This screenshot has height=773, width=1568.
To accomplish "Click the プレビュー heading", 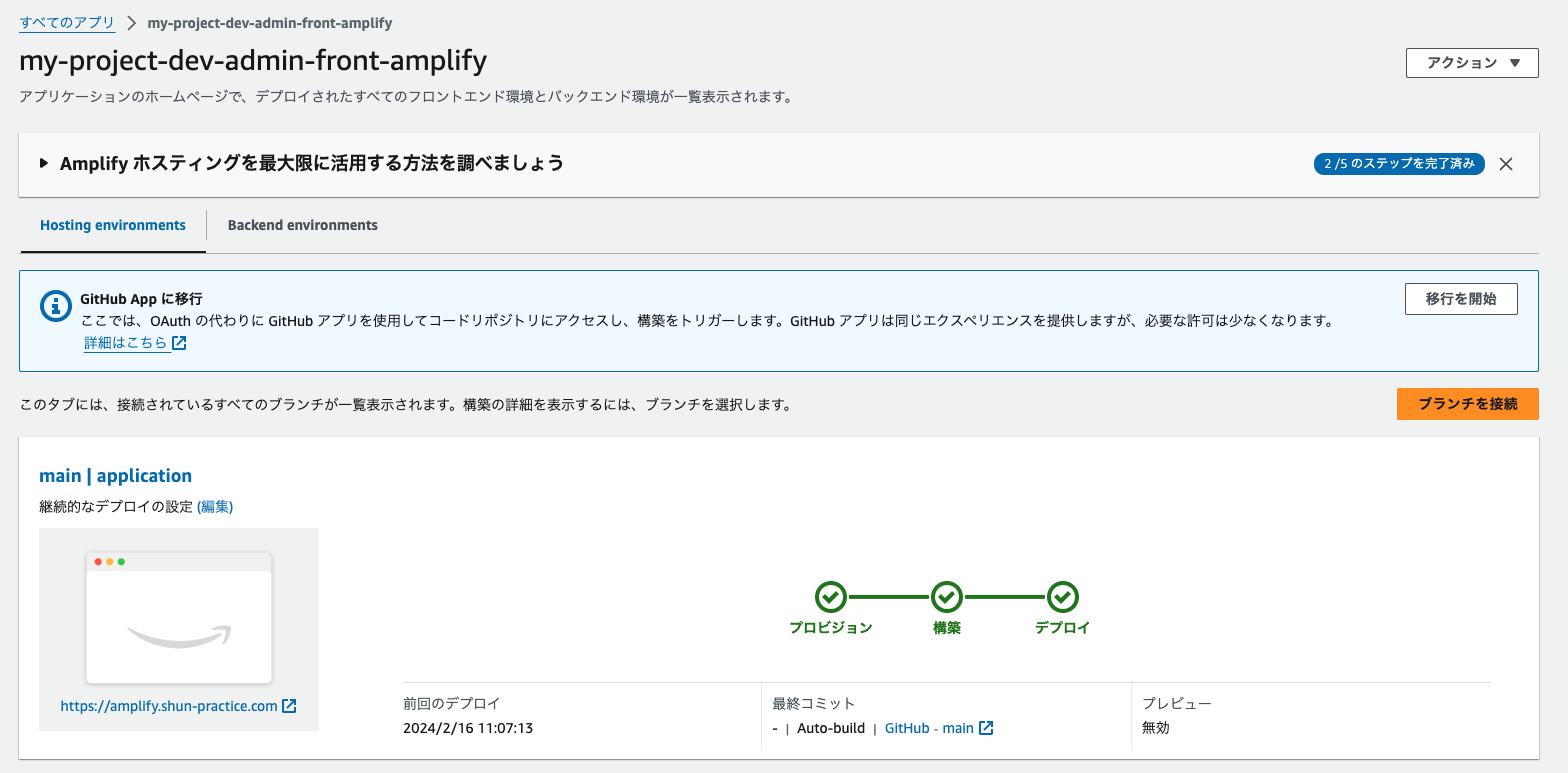I will pos(1177,704).
